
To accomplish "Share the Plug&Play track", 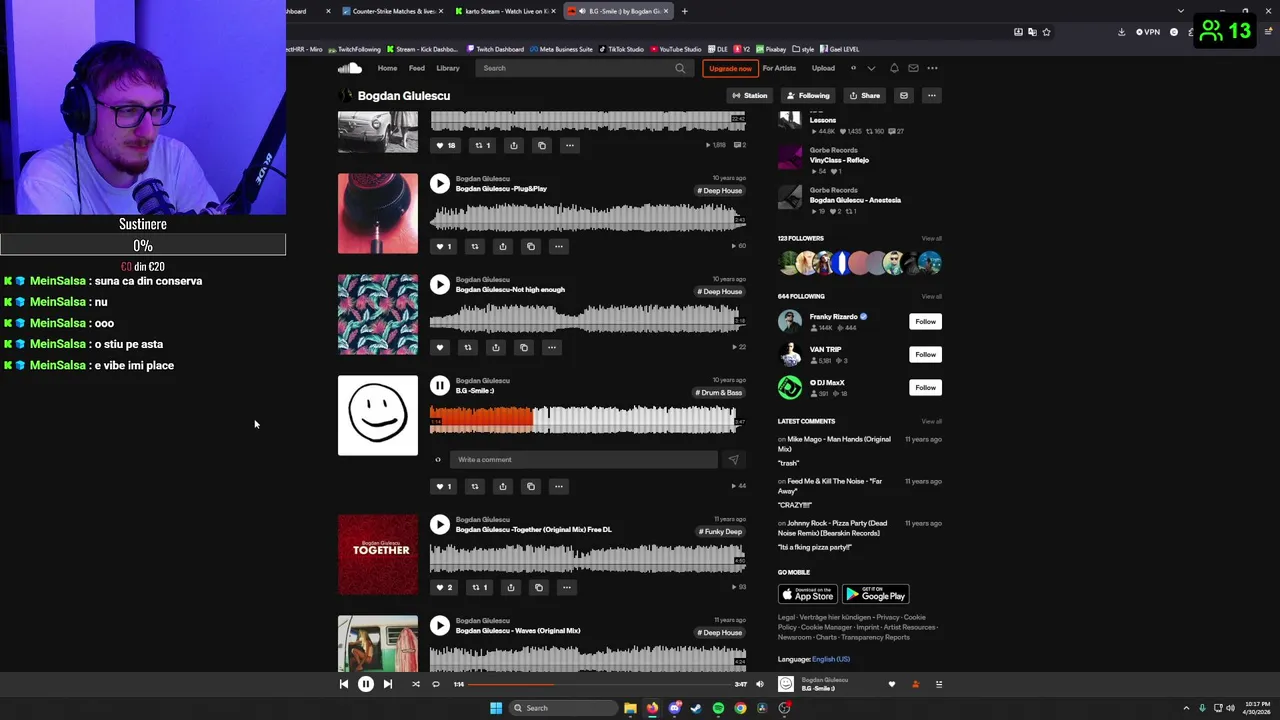I will click(503, 246).
